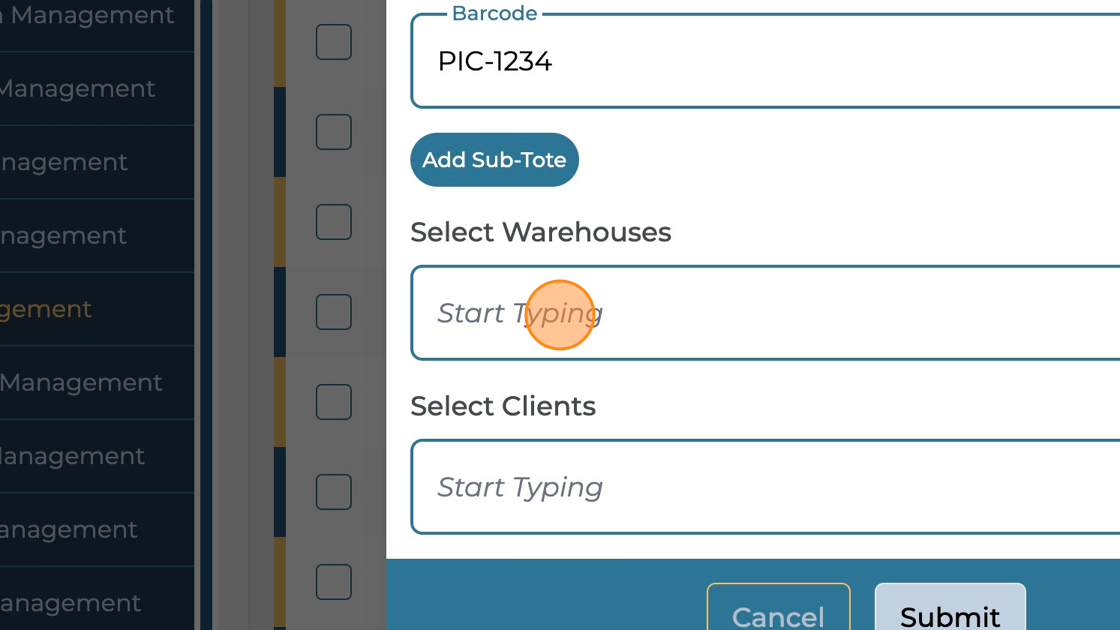This screenshot has height=630, width=1120.
Task: Tick the topmost row checkbox
Action: (x=334, y=42)
